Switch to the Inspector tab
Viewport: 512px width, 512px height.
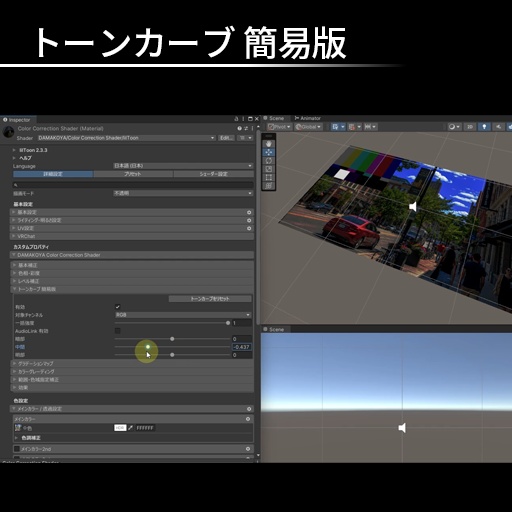click(x=17, y=120)
